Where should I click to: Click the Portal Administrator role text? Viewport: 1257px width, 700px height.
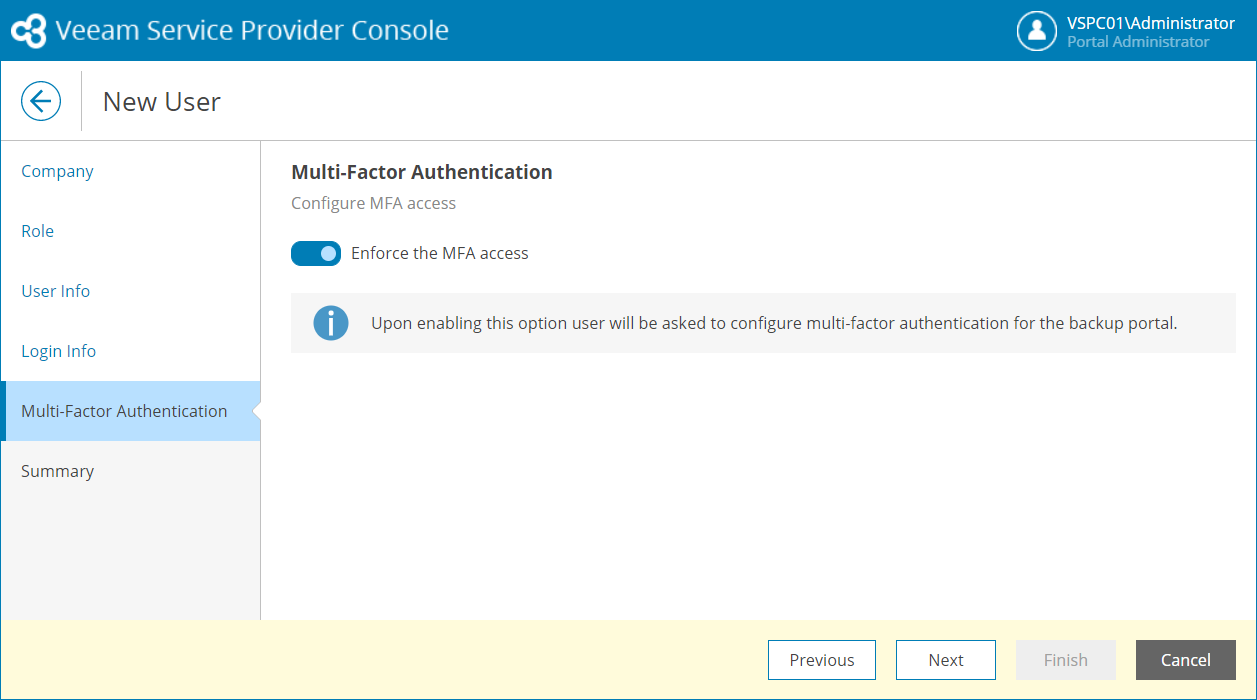[1138, 42]
